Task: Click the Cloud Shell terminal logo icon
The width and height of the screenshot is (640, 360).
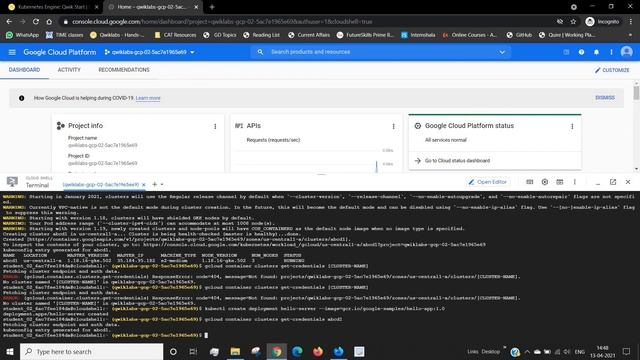Action: [12, 182]
